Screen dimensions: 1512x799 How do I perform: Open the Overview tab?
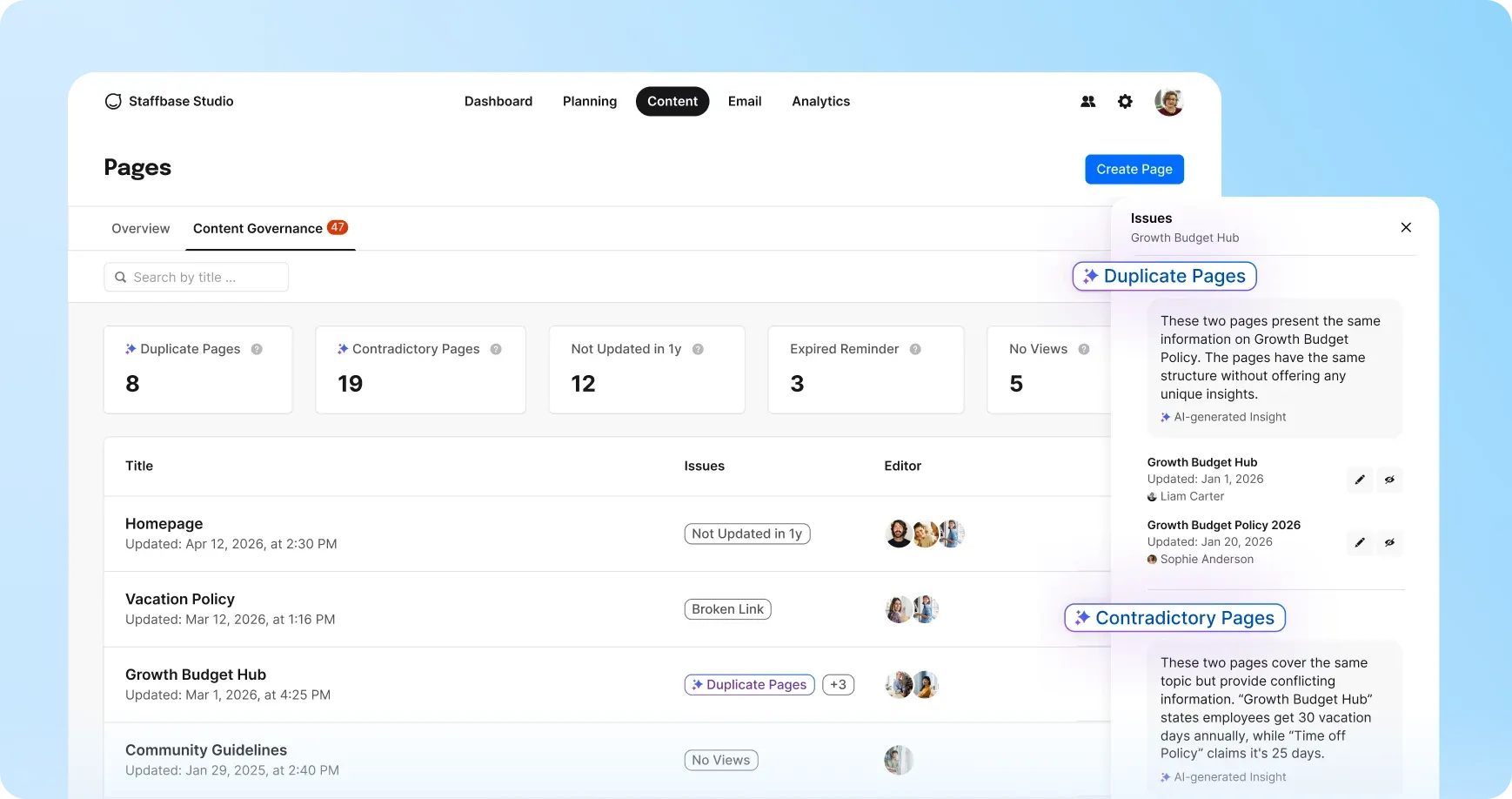tap(140, 229)
